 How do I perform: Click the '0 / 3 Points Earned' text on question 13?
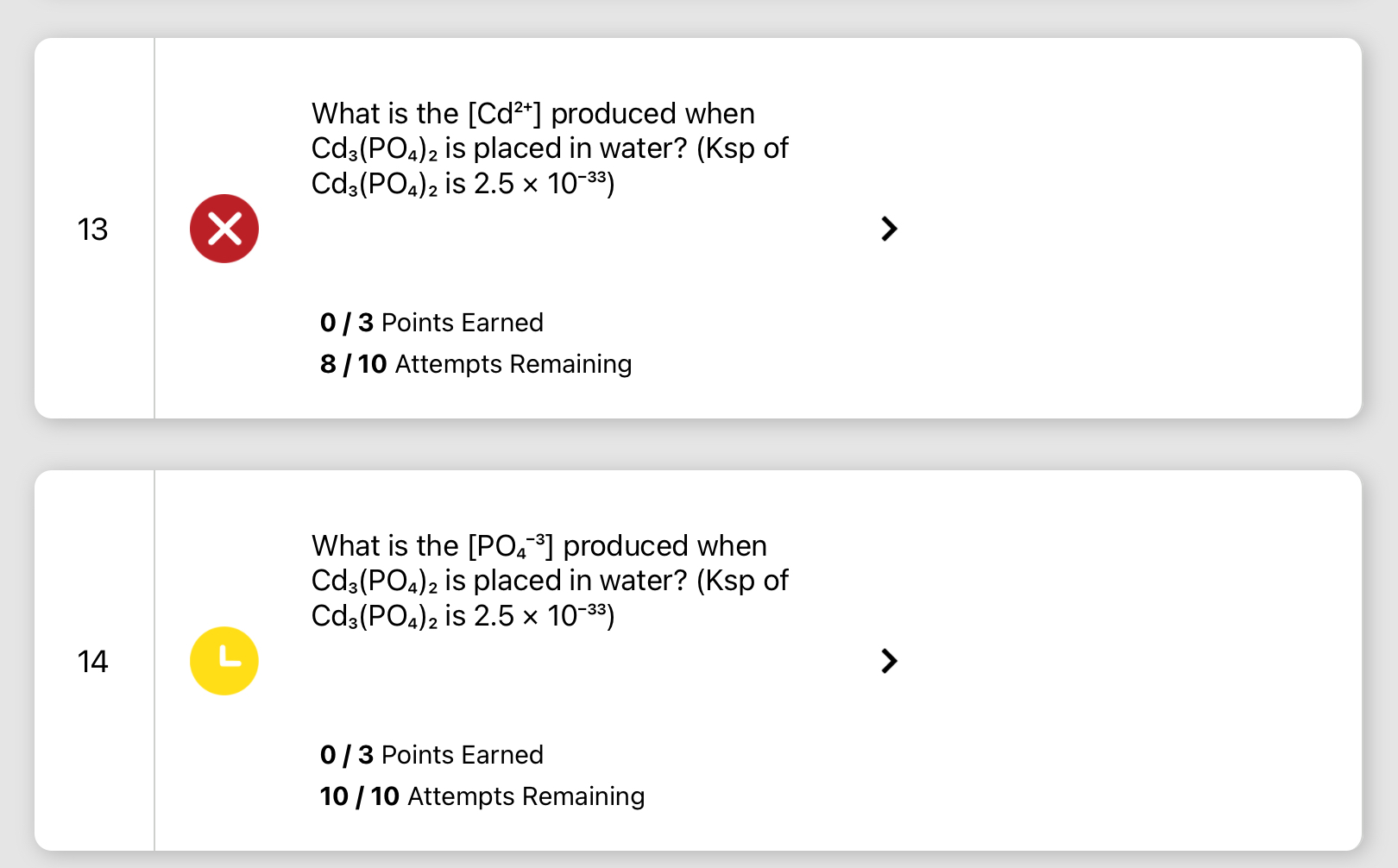(431, 323)
